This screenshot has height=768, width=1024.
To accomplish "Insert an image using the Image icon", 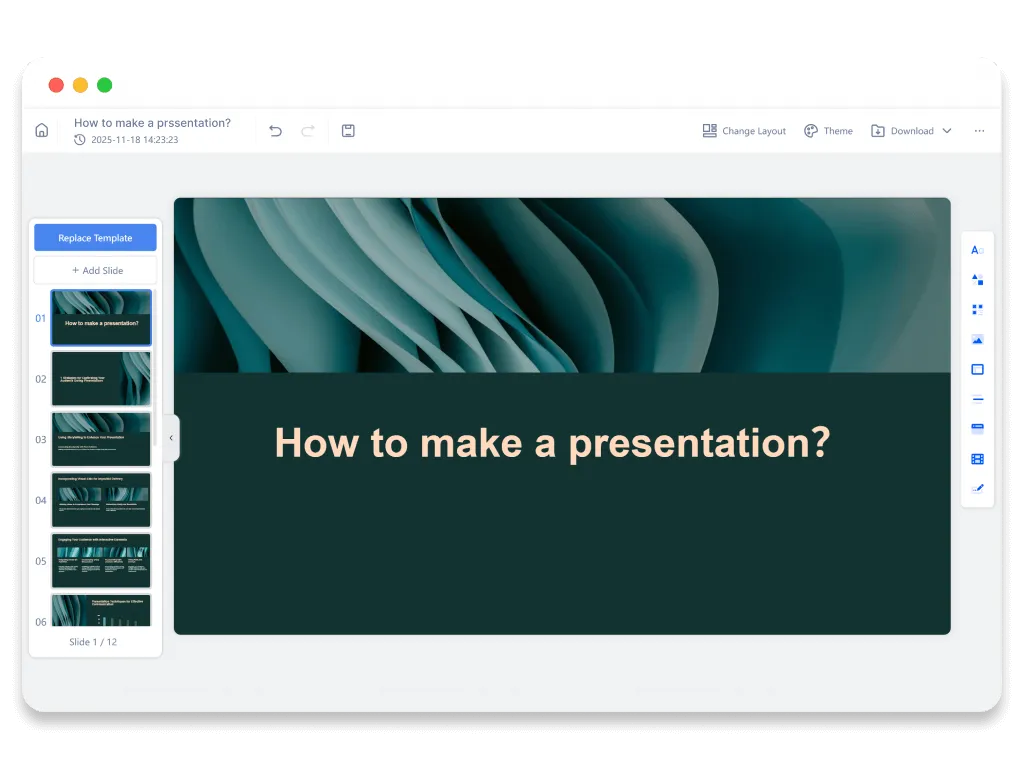I will tap(977, 339).
